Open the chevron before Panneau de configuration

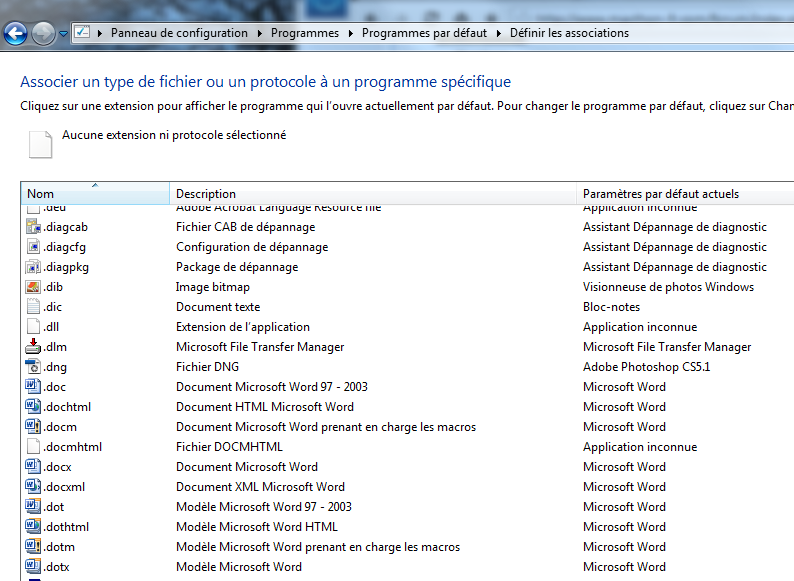point(100,33)
